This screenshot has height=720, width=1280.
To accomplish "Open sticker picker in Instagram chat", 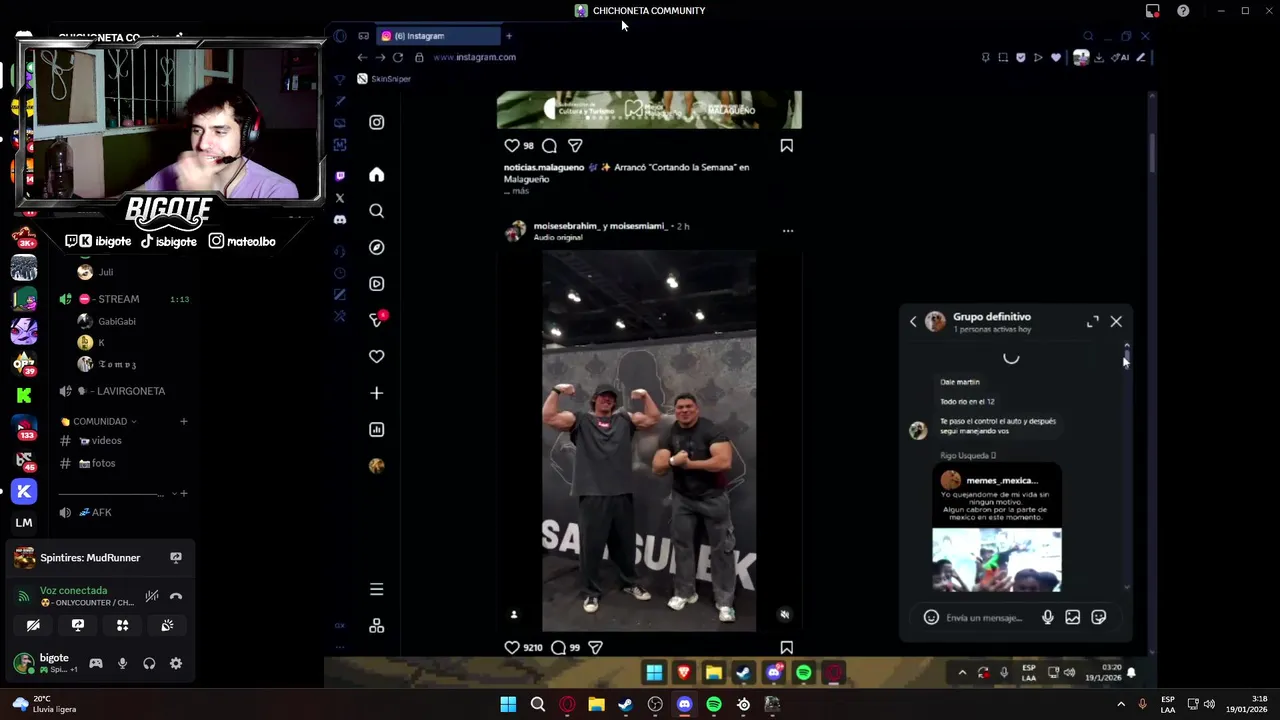I will pyautogui.click(x=1099, y=617).
